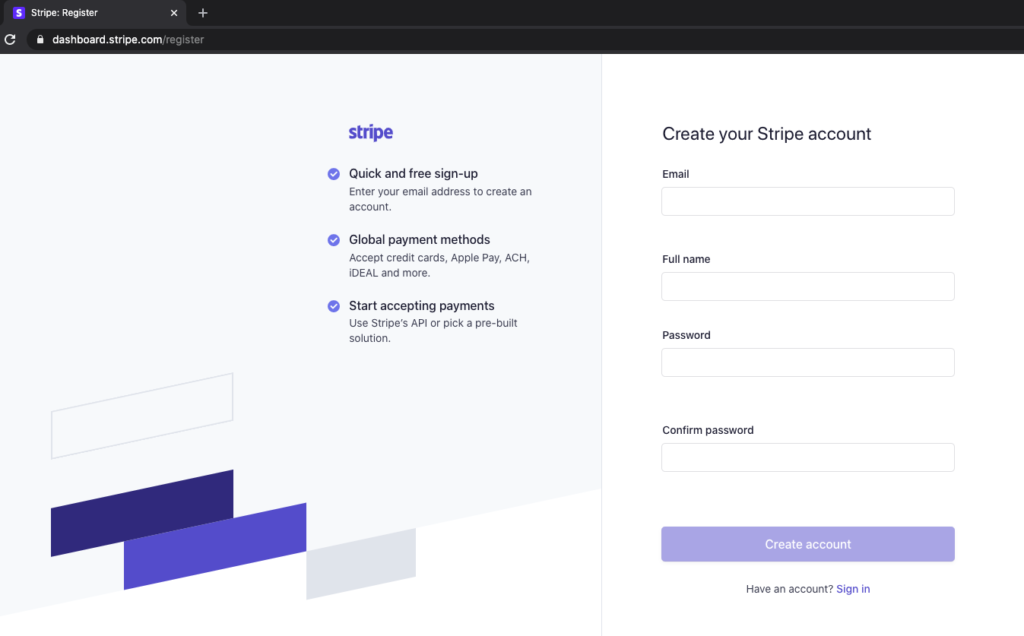1024x636 pixels.
Task: Click the purple parallelogram shape bottom left
Action: point(215,545)
